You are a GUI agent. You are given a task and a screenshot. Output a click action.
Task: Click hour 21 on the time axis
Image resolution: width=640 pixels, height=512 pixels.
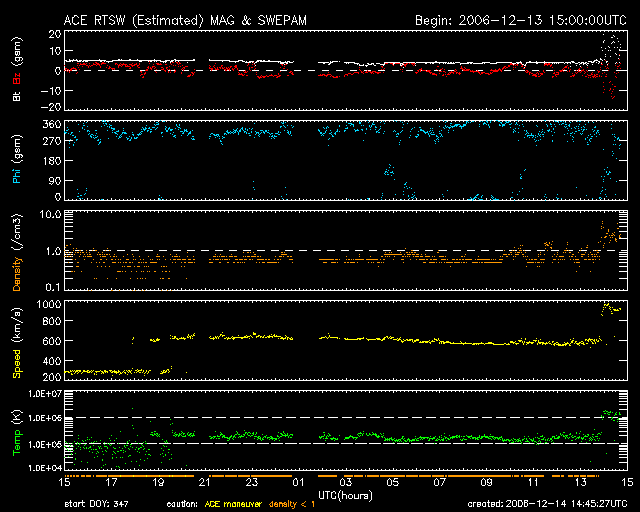204,483
